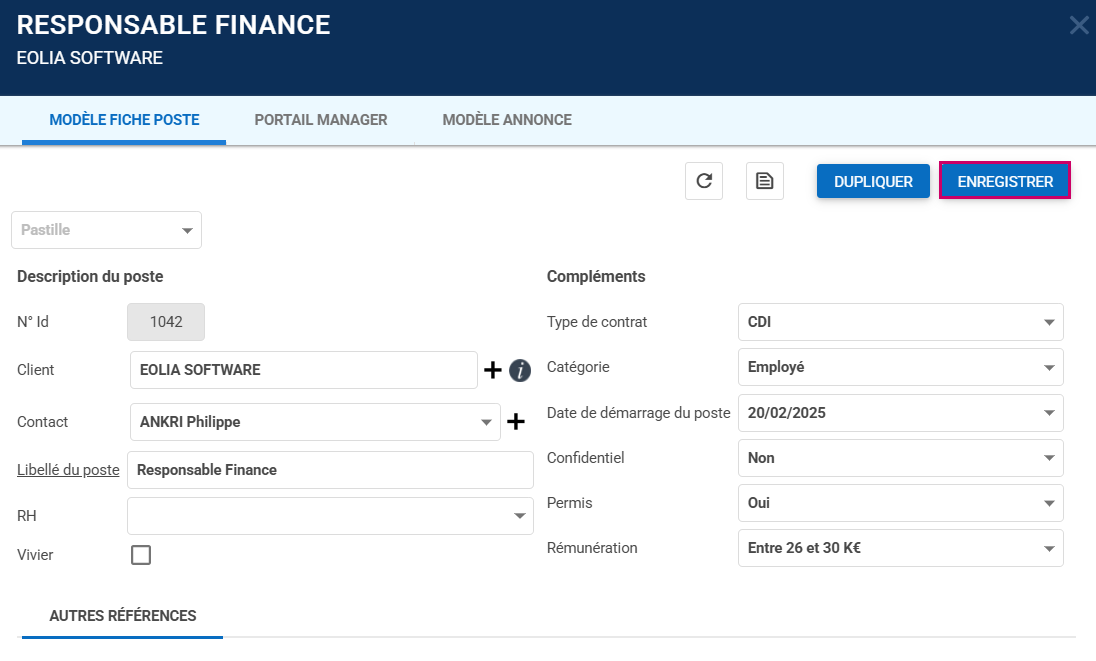Open the Pastille dropdown

(x=106, y=230)
